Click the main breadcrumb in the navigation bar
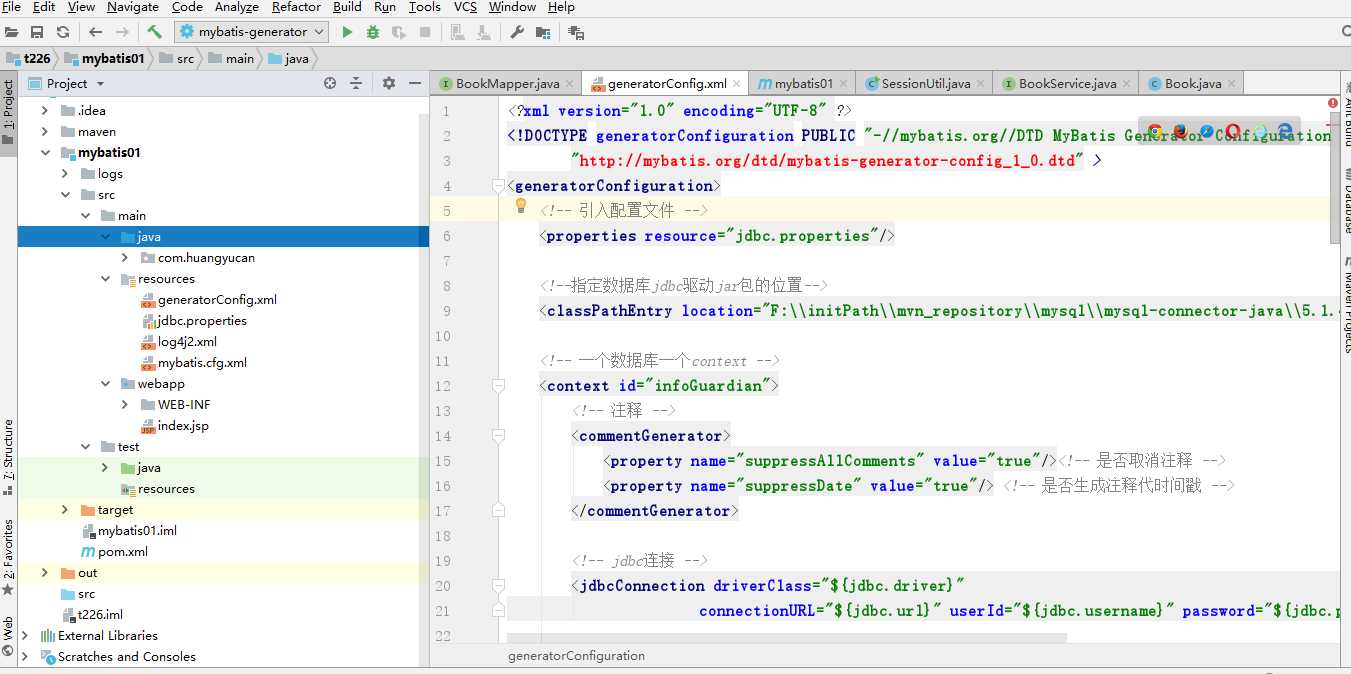Image resolution: width=1351 pixels, height=674 pixels. [232, 59]
